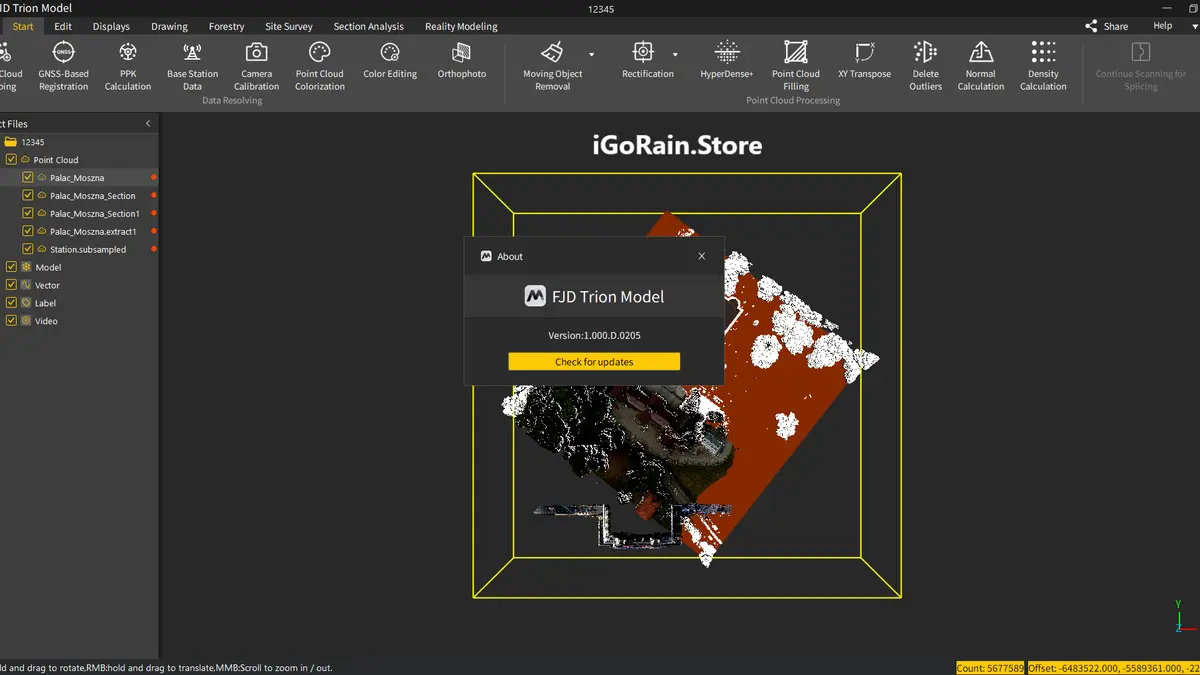Uncheck the Model checkbox
Viewport: 1200px width, 675px height.
11,267
